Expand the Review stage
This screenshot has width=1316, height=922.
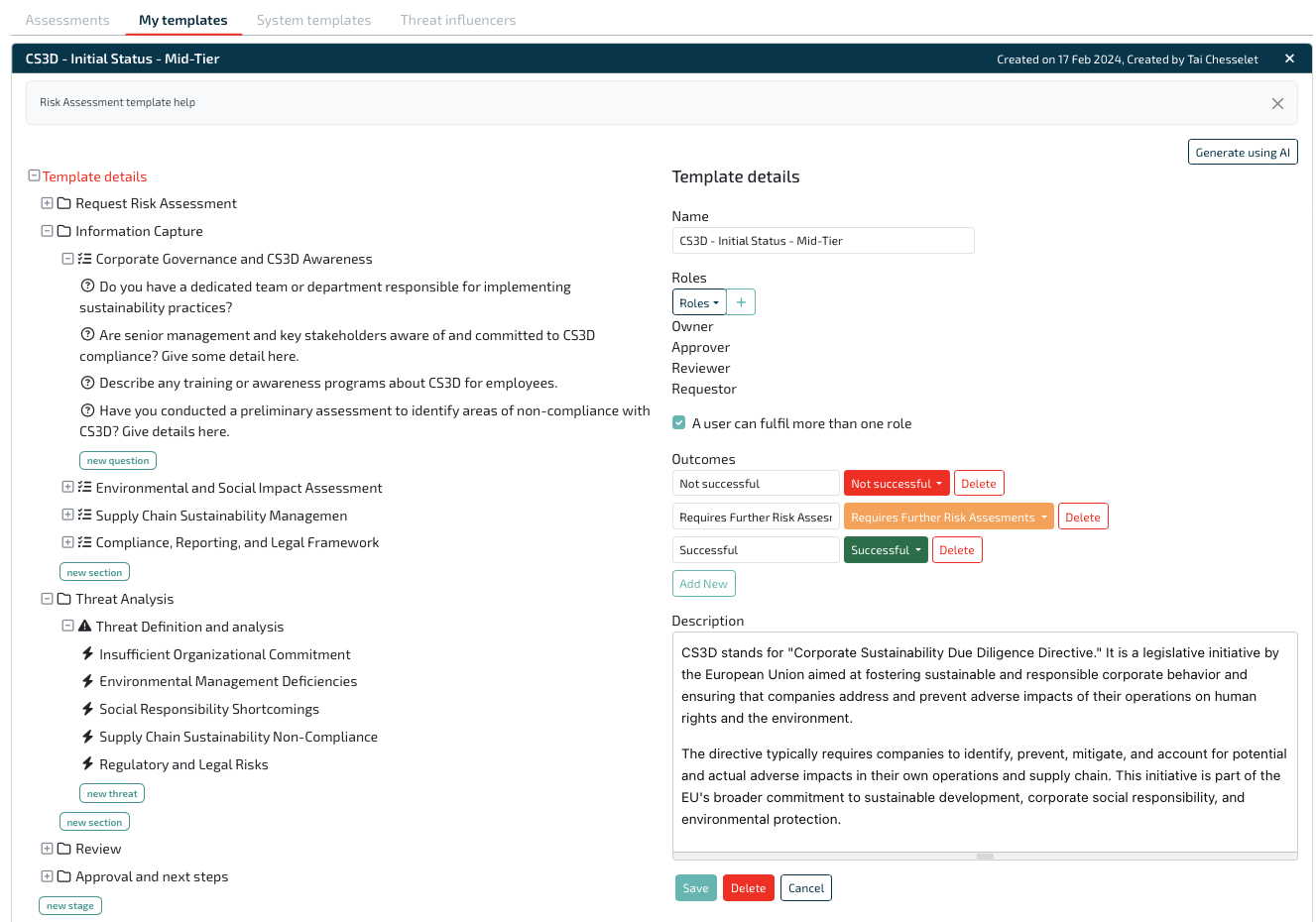(47, 849)
